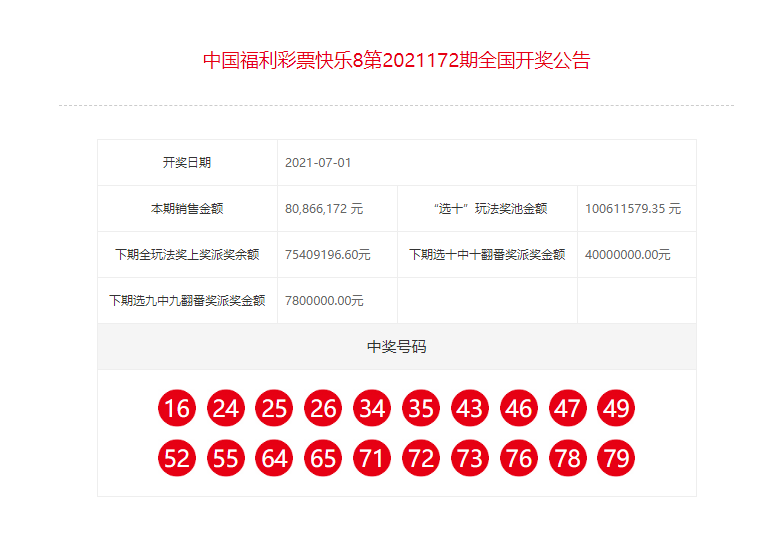772x542 pixels.
Task: Click the value 40000000.00元
Action: [628, 255]
